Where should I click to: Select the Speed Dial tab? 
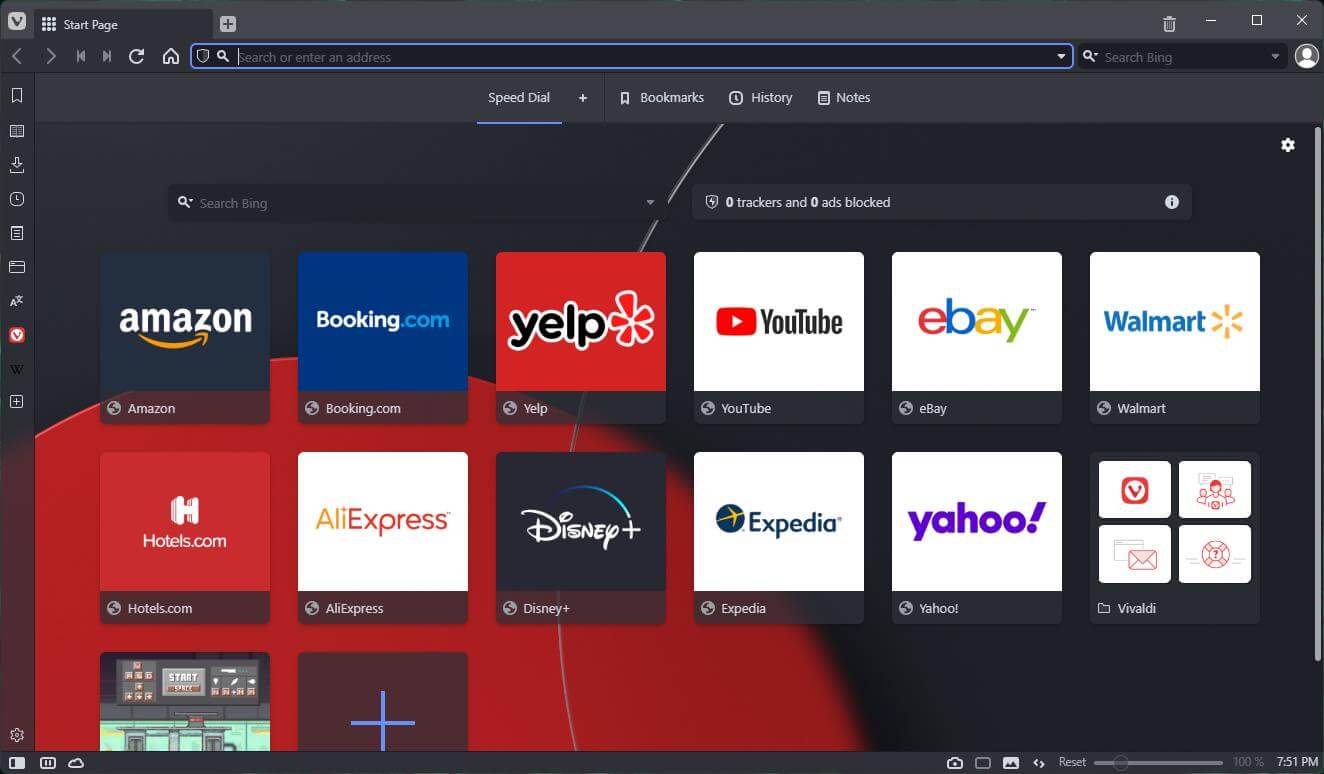coord(519,98)
